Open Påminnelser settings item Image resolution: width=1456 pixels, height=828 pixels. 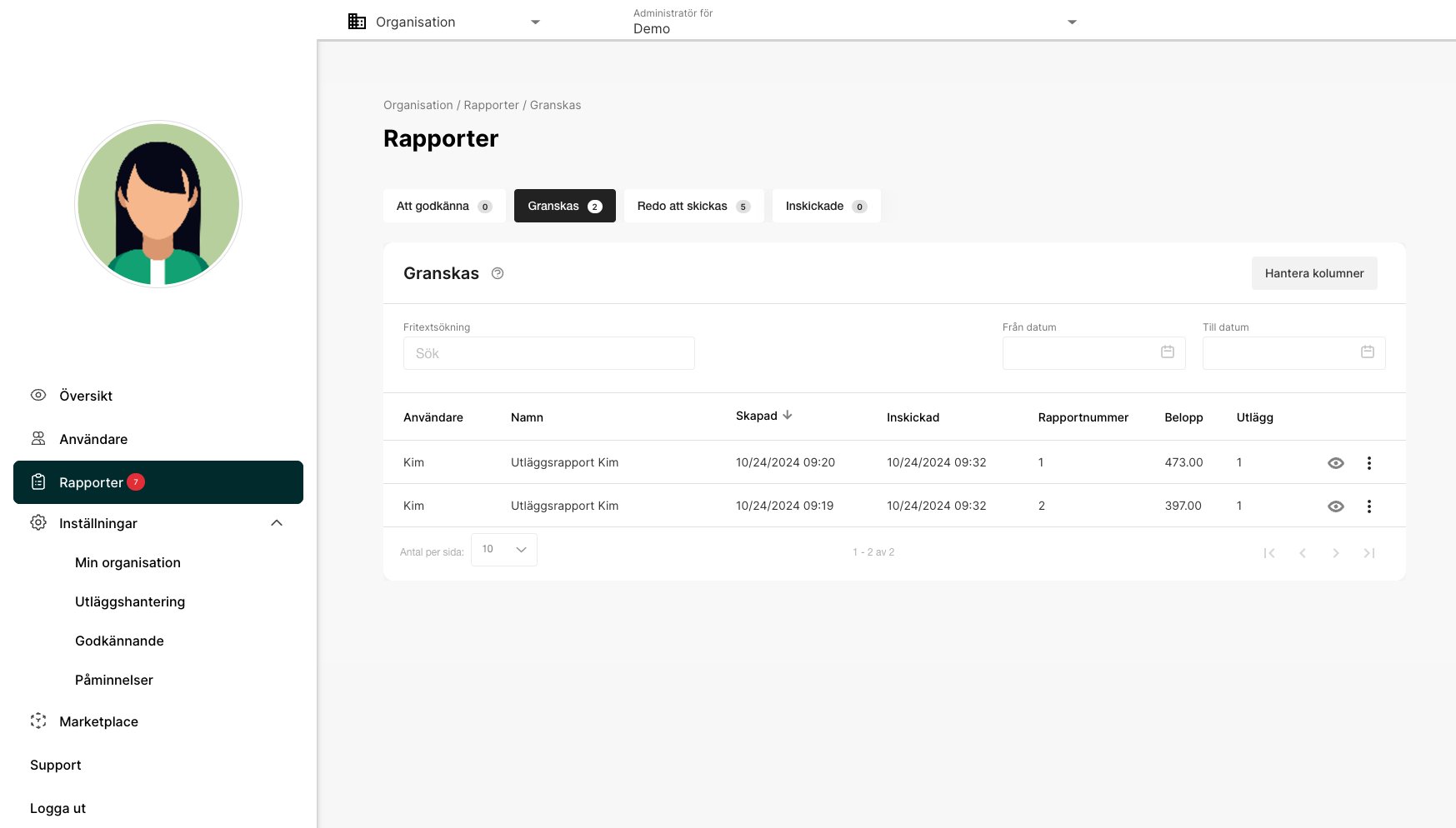(114, 680)
